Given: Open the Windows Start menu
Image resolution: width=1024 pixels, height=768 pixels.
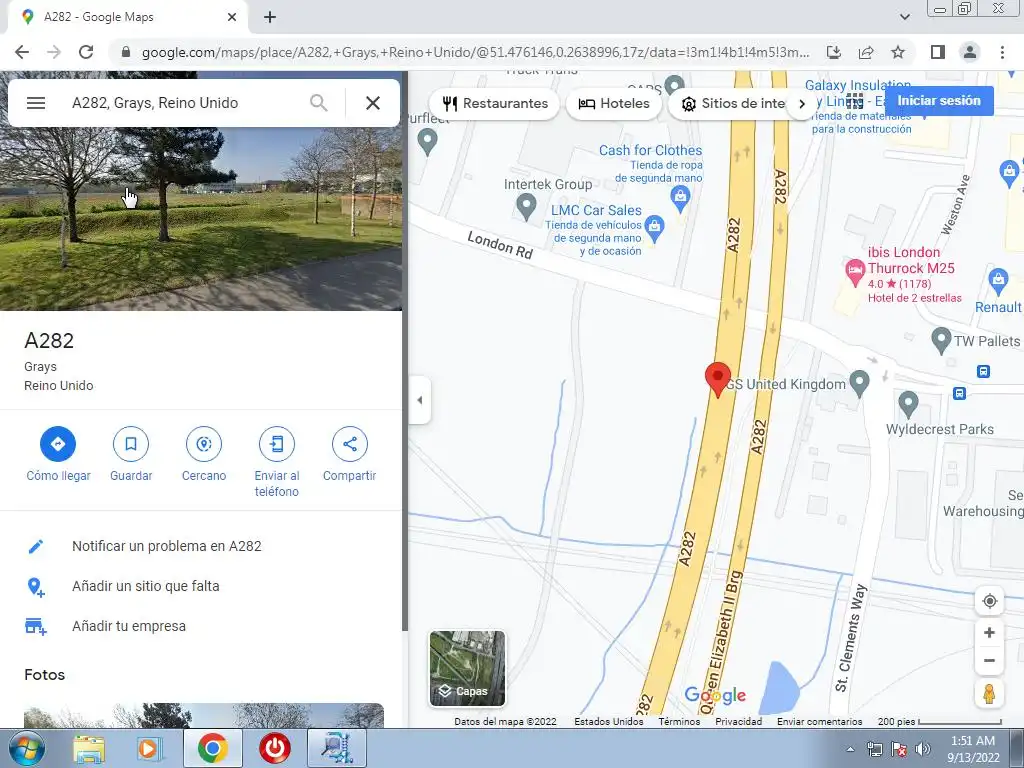Looking at the screenshot, I should [27, 748].
